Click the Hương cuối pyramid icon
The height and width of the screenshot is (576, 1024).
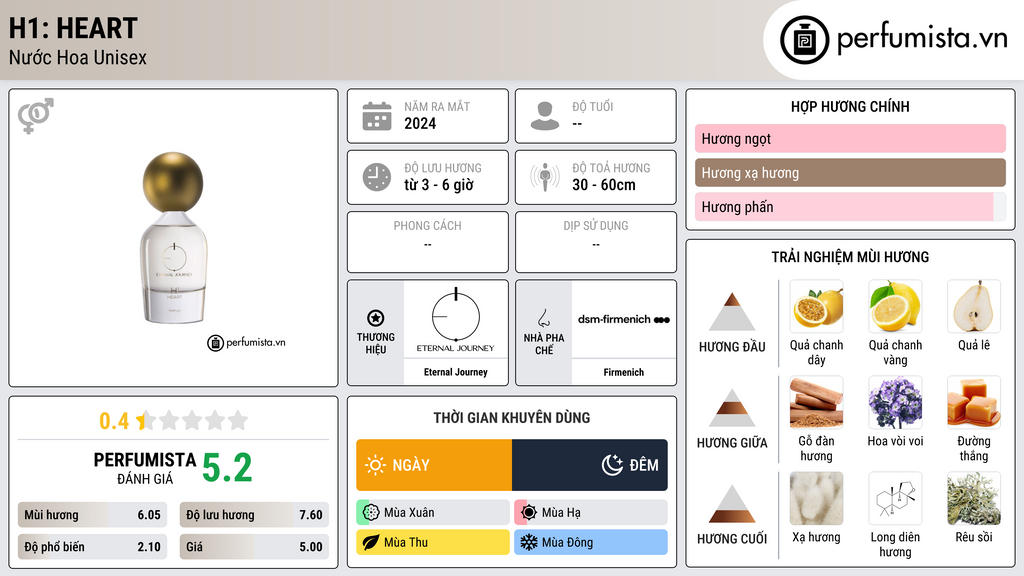732,504
